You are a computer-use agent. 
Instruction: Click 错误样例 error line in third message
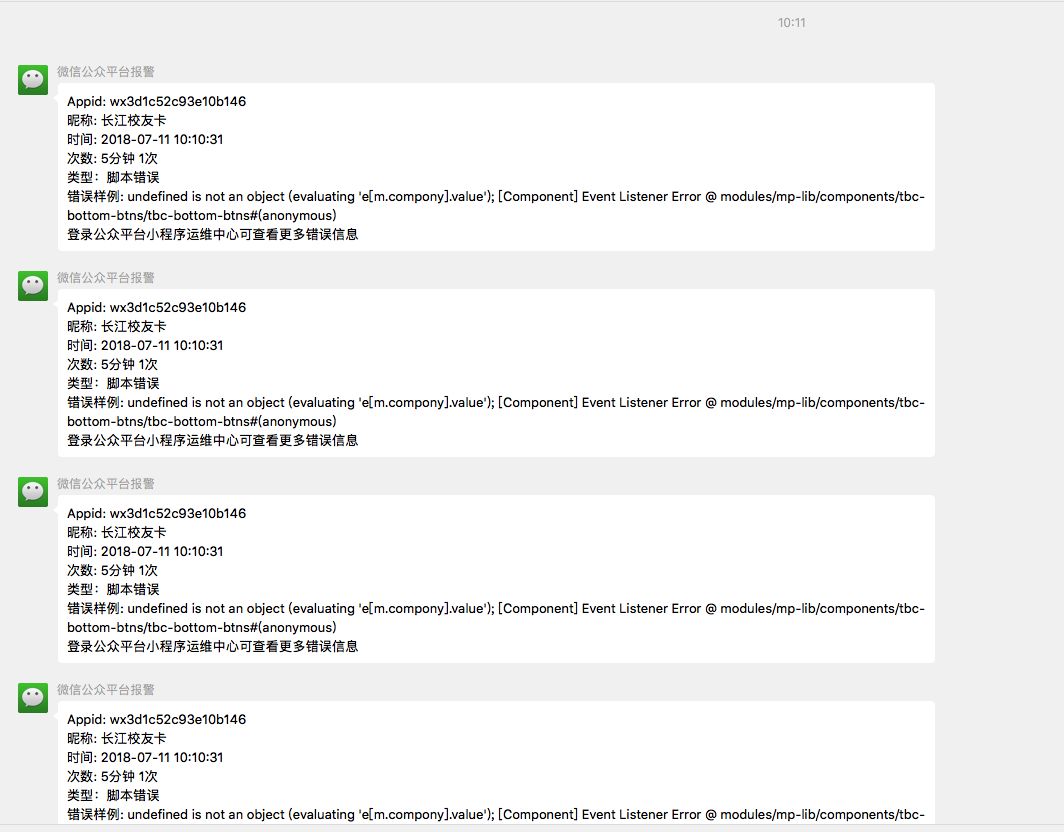(x=496, y=608)
